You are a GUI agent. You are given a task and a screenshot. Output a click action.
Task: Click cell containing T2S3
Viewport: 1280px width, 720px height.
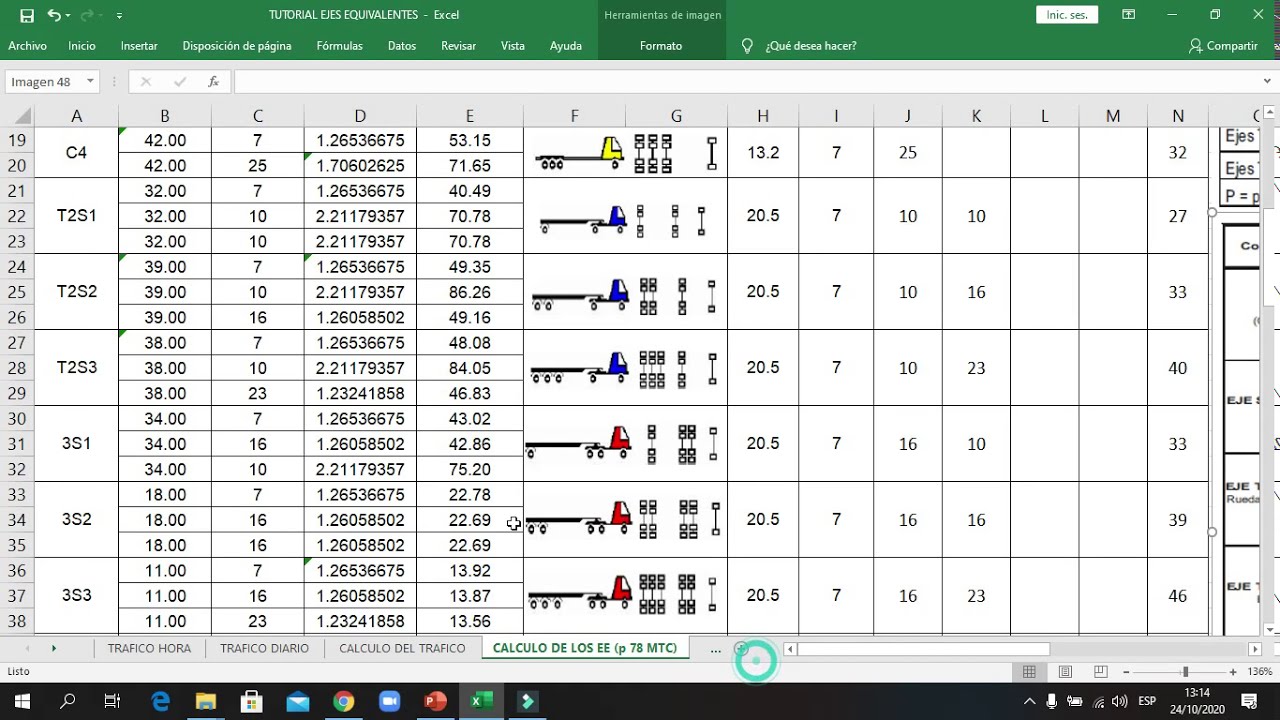pyautogui.click(x=76, y=368)
